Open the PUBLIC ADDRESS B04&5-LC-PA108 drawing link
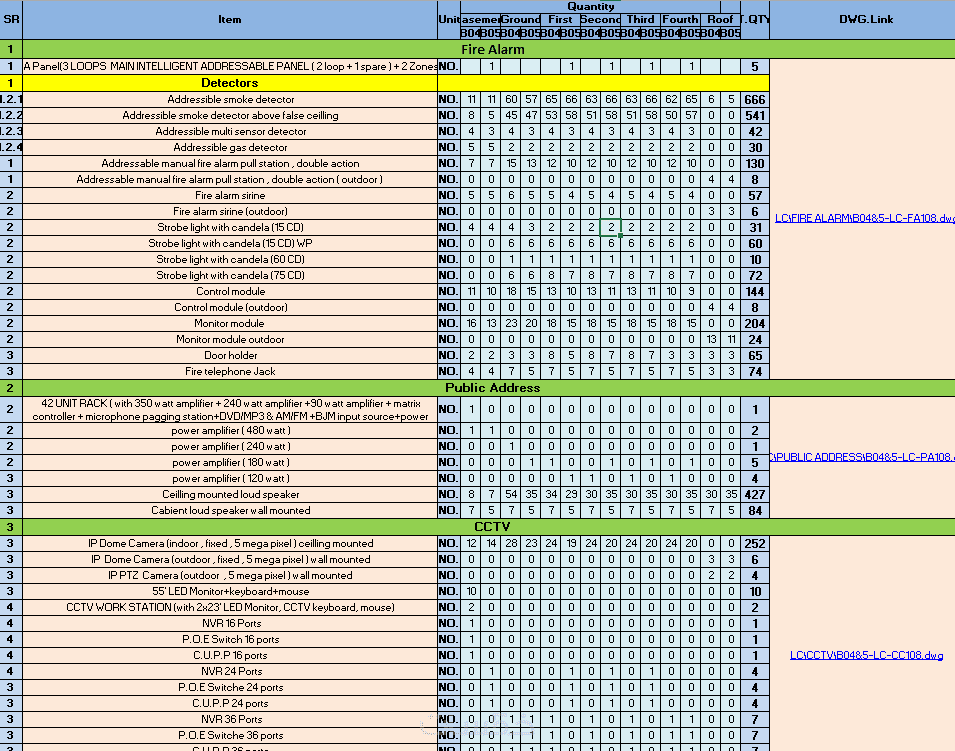955x751 pixels. pyautogui.click(x=862, y=457)
